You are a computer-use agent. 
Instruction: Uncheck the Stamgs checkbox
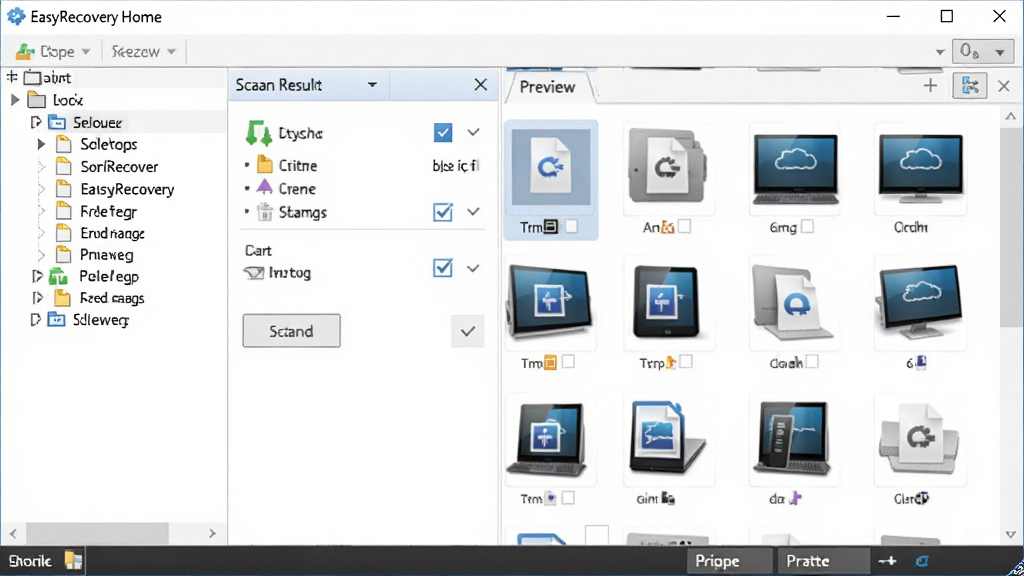pos(443,212)
